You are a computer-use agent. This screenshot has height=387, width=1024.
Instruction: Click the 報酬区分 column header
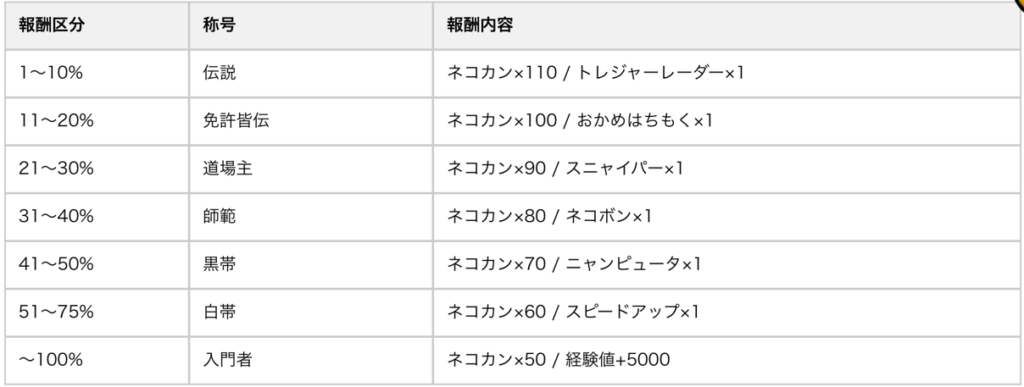click(97, 25)
